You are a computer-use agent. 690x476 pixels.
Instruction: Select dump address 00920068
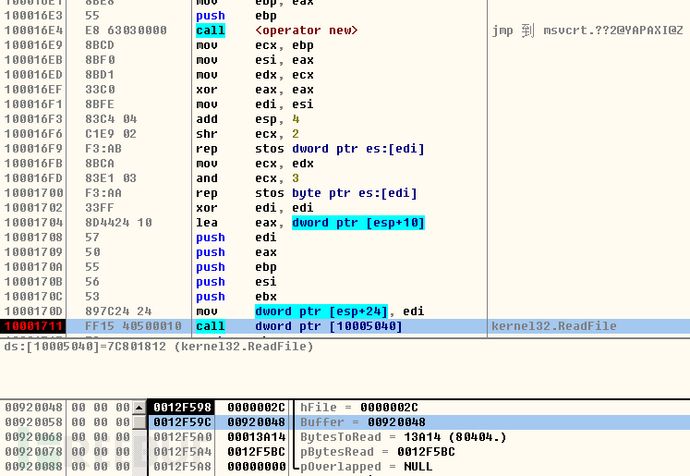[x=33, y=437]
